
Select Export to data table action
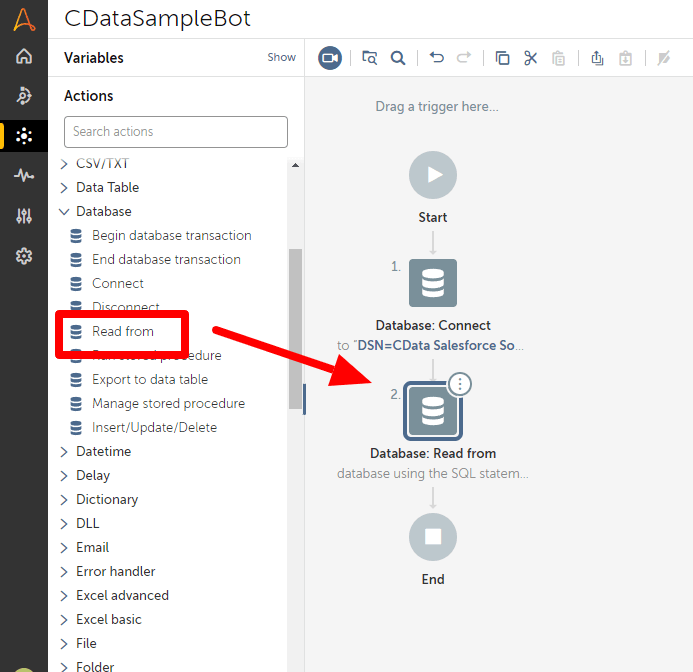[150, 380]
